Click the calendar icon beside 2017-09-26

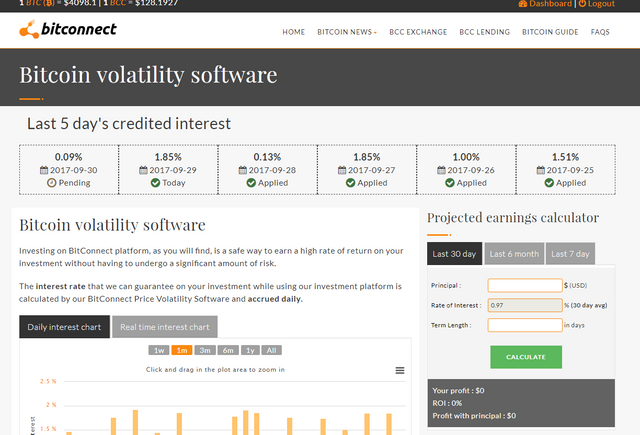(x=441, y=170)
